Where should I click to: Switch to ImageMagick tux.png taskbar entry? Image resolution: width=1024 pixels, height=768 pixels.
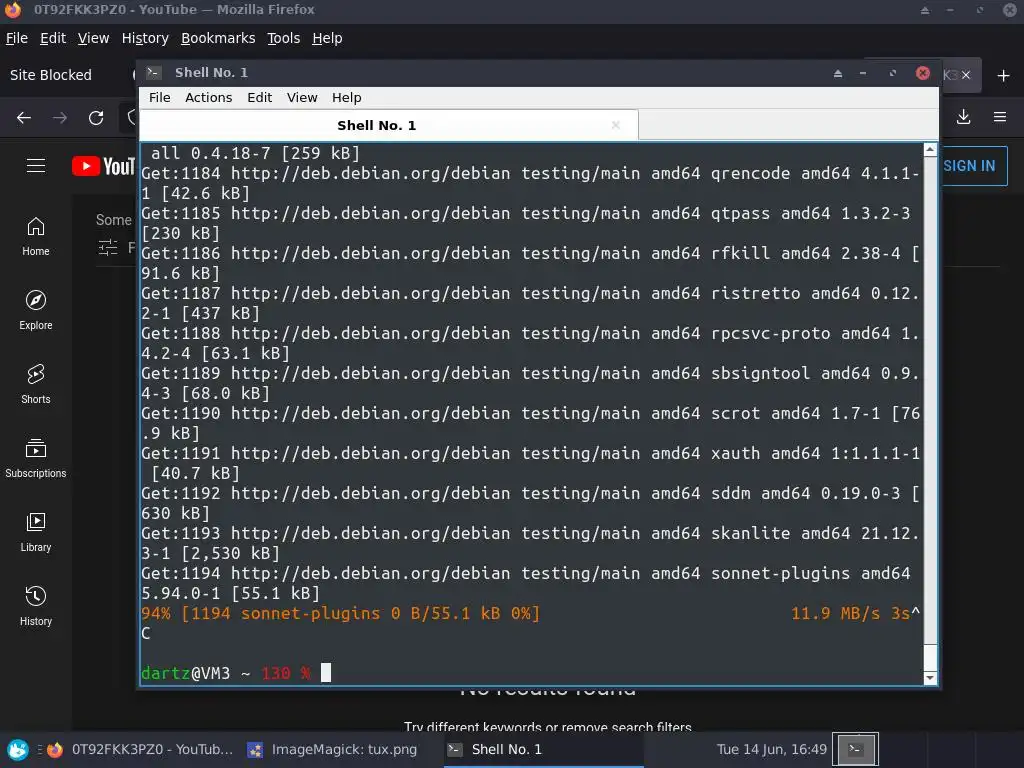(333, 749)
